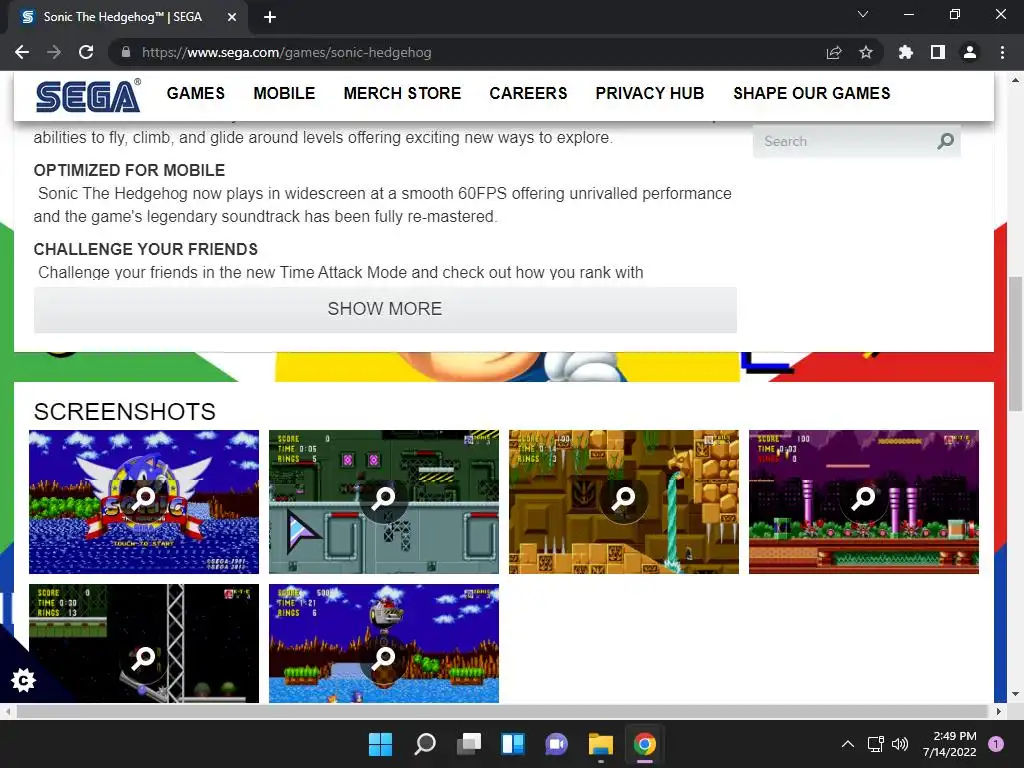Image resolution: width=1024 pixels, height=768 pixels.
Task: Open the Chrome profile avatar icon
Action: [969, 52]
